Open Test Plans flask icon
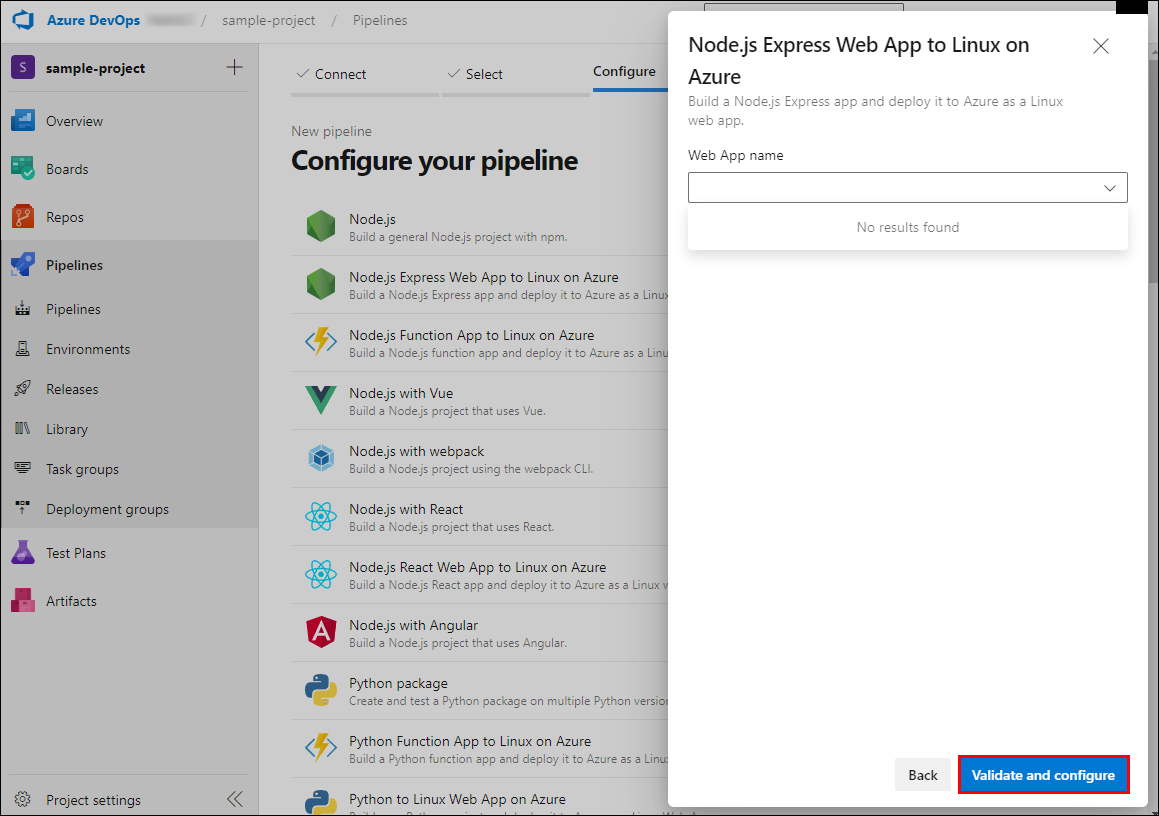 pos(23,553)
